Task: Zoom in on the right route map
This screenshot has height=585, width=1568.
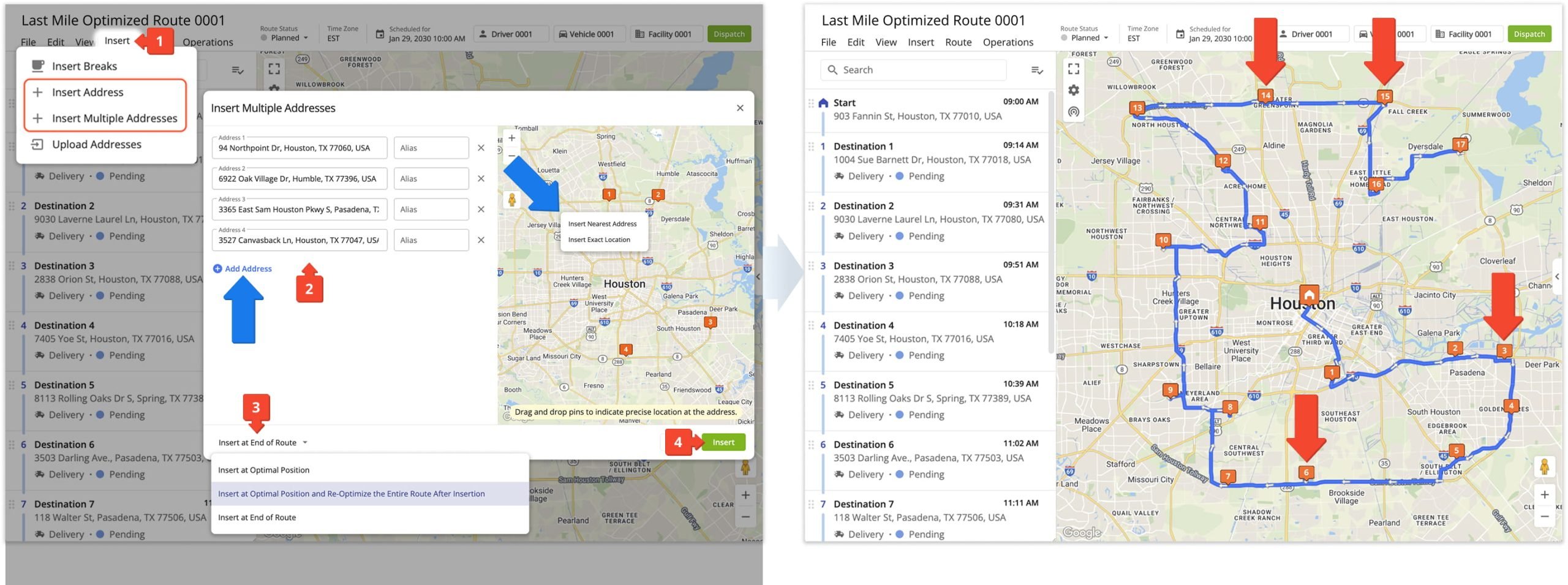Action: pyautogui.click(x=1544, y=494)
